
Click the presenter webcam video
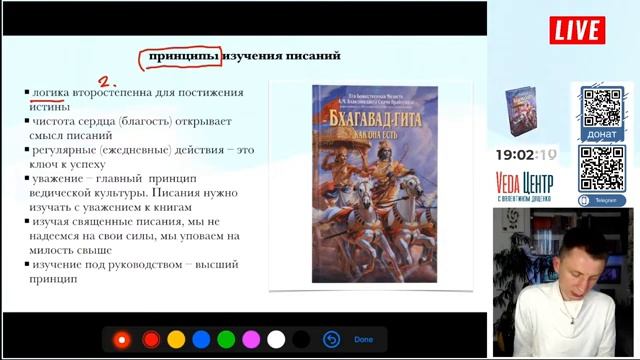click(563, 282)
